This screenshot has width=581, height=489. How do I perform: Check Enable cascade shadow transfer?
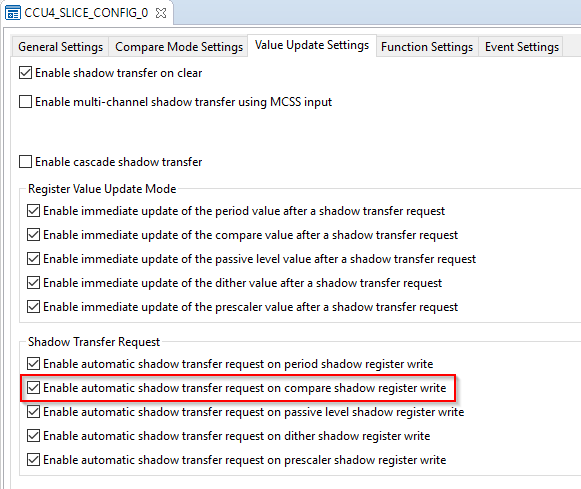point(25,162)
